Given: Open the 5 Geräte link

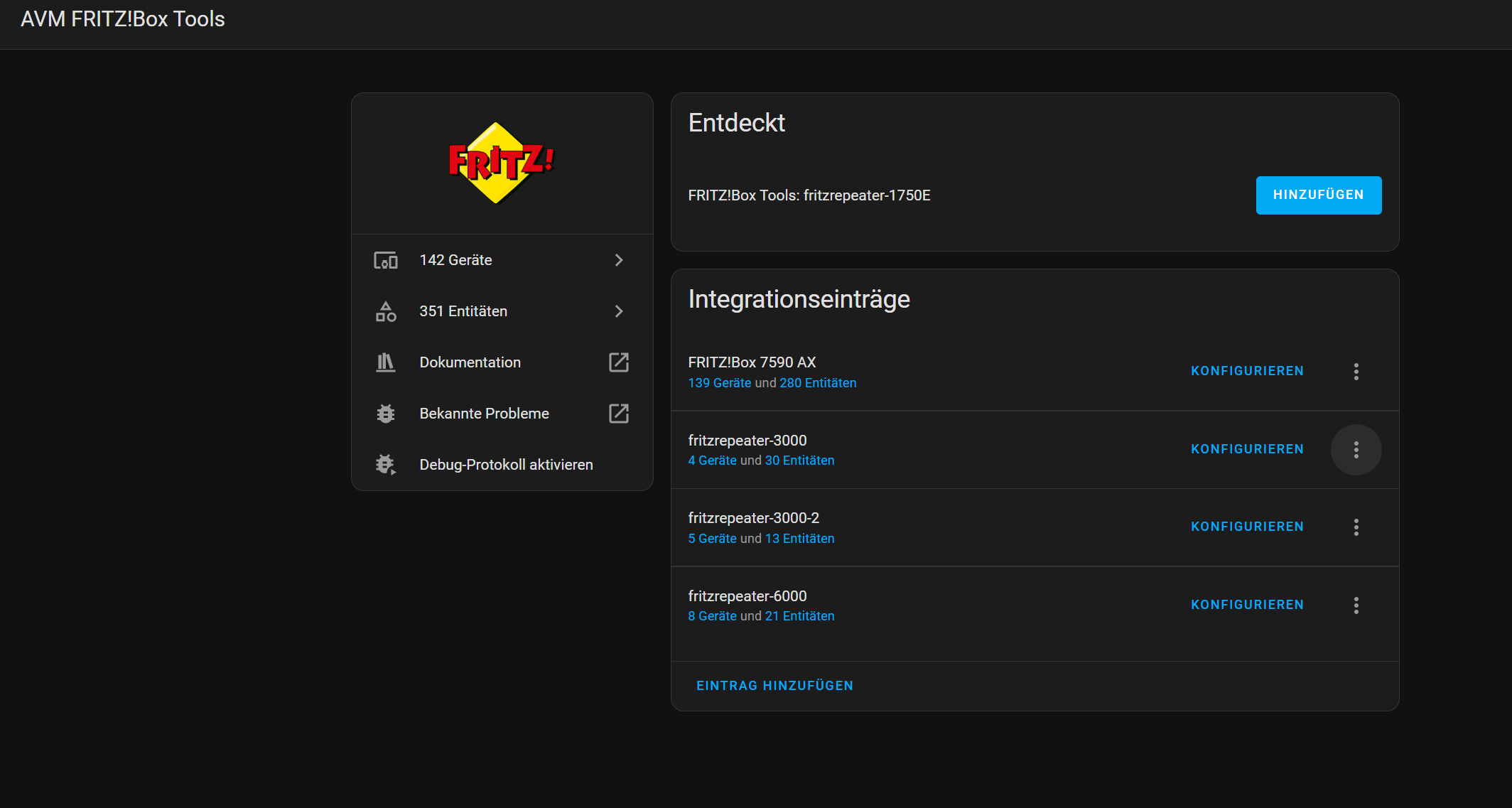Looking at the screenshot, I should 712,539.
